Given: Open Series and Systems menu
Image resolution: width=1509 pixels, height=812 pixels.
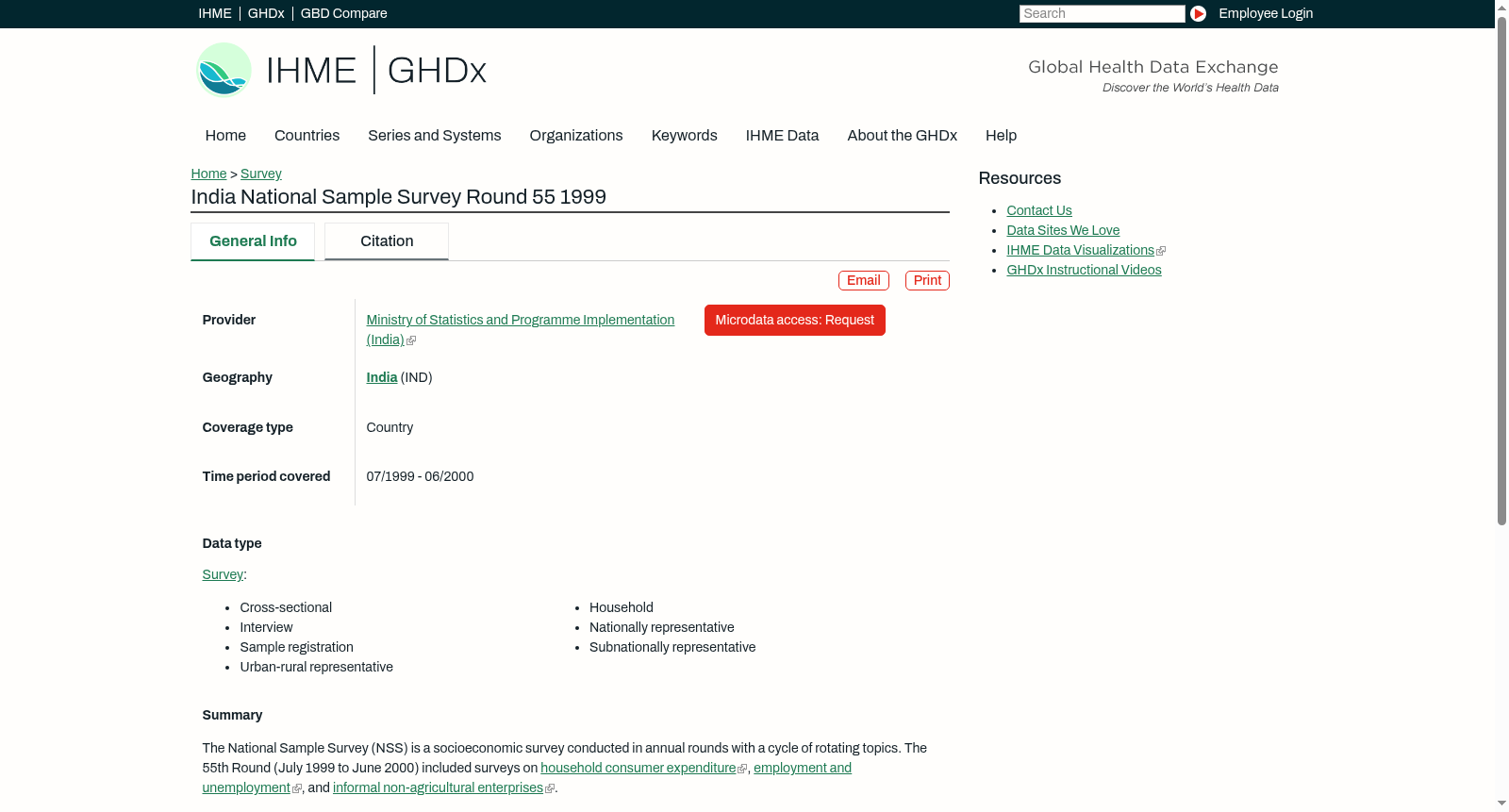Looking at the screenshot, I should [435, 136].
